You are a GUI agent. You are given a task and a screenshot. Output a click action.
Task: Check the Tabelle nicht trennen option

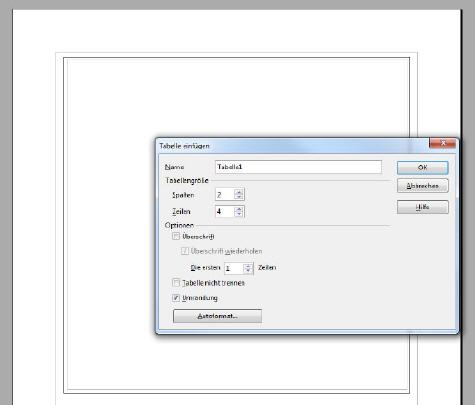(176, 283)
